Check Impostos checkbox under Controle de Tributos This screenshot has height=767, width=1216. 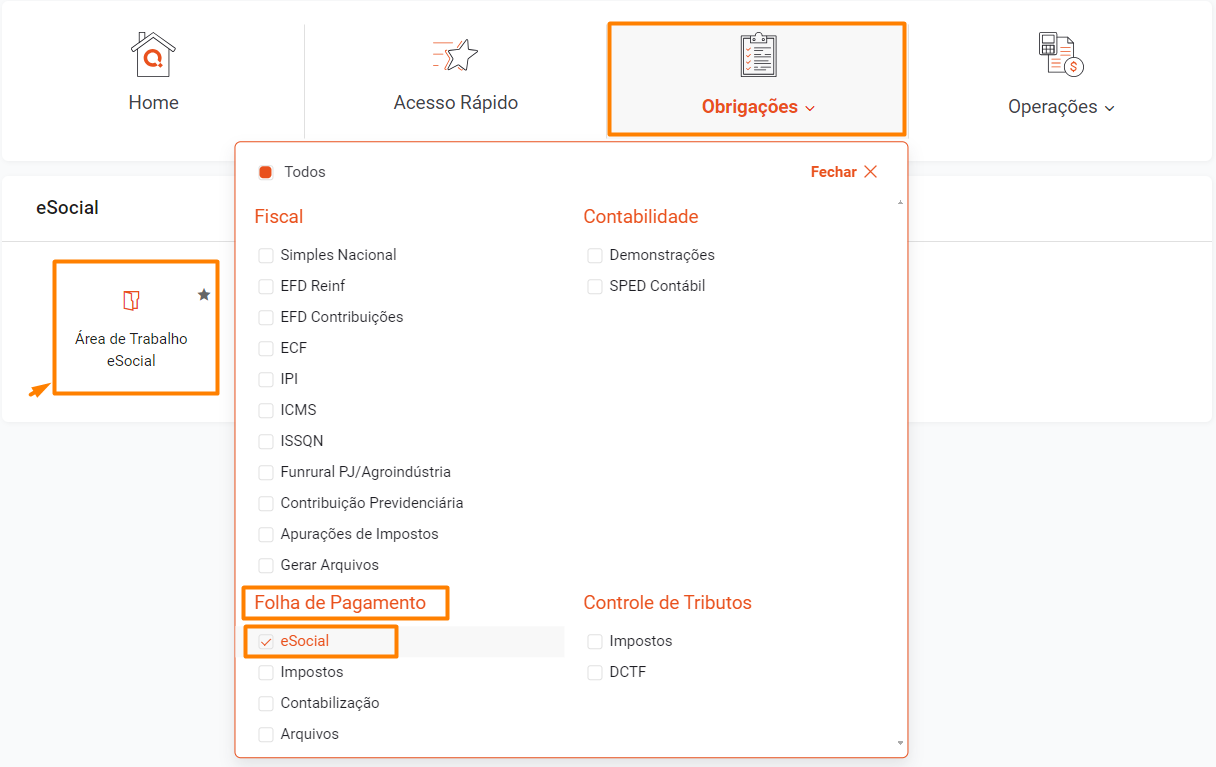tap(595, 641)
